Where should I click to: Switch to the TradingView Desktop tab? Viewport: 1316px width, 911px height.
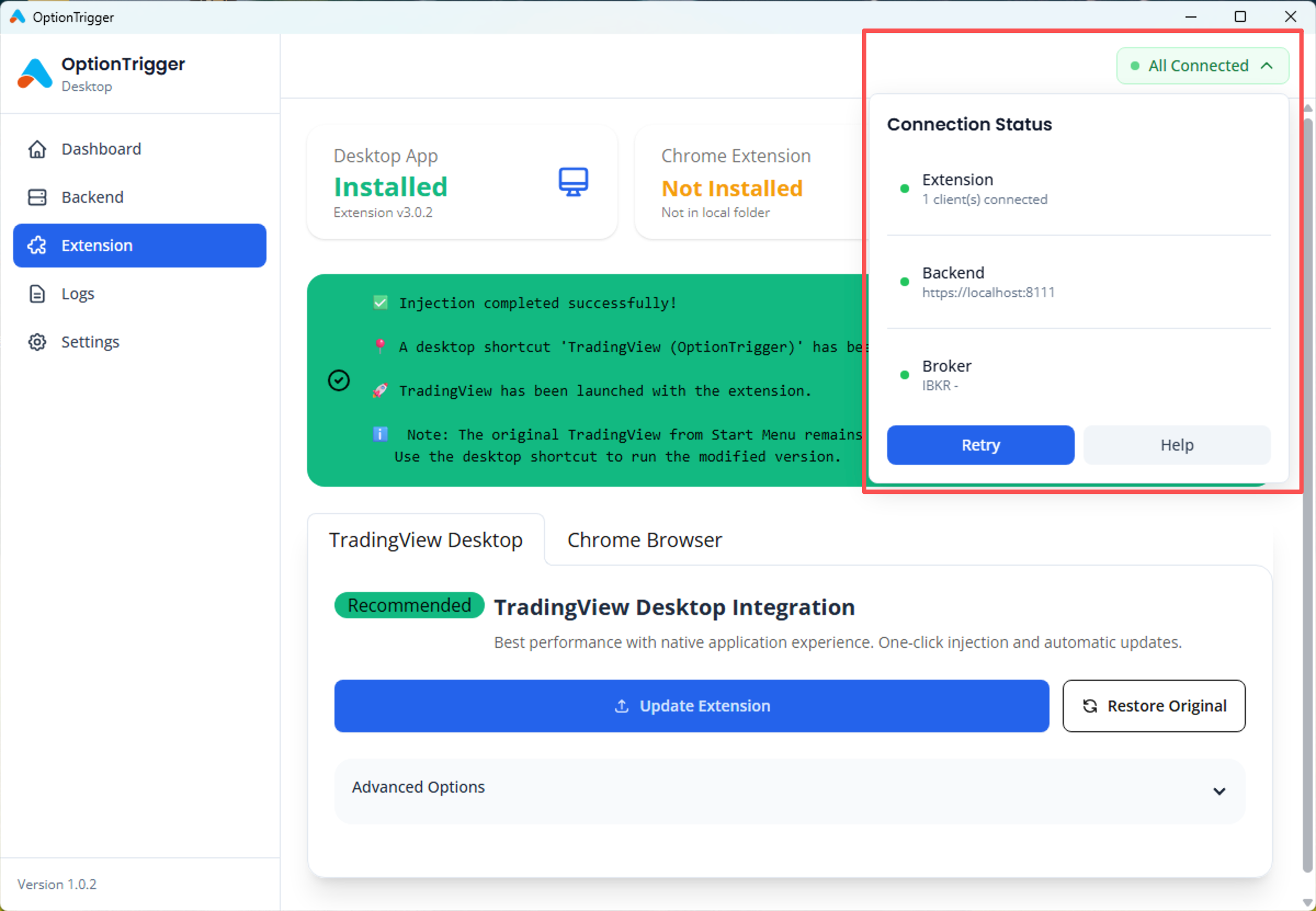[426, 539]
